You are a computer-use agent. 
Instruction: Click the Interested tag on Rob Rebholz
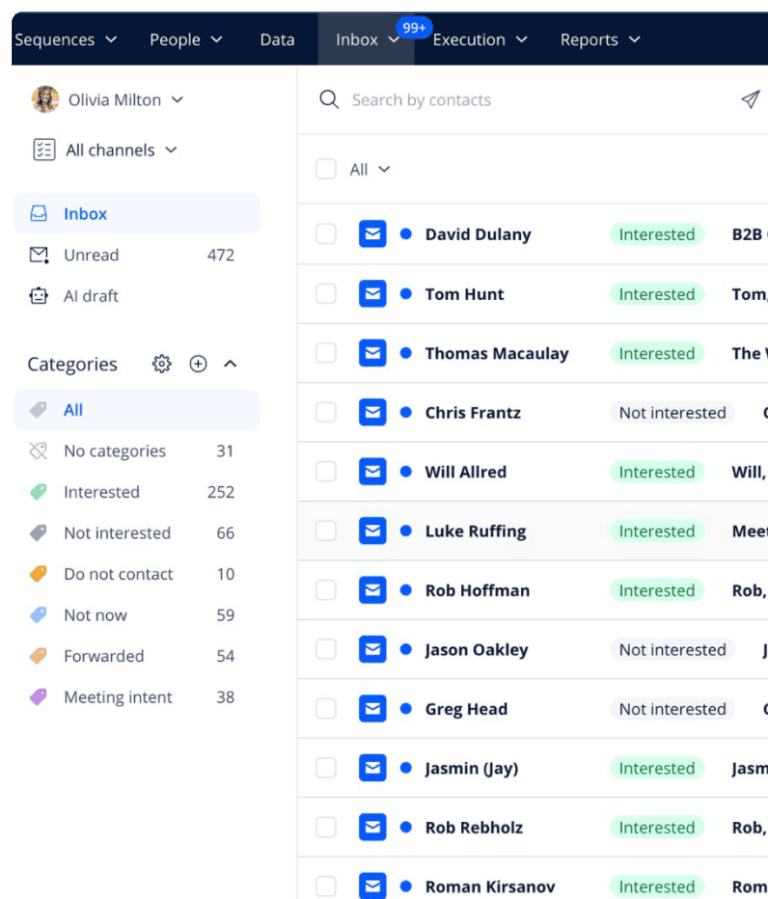657,828
